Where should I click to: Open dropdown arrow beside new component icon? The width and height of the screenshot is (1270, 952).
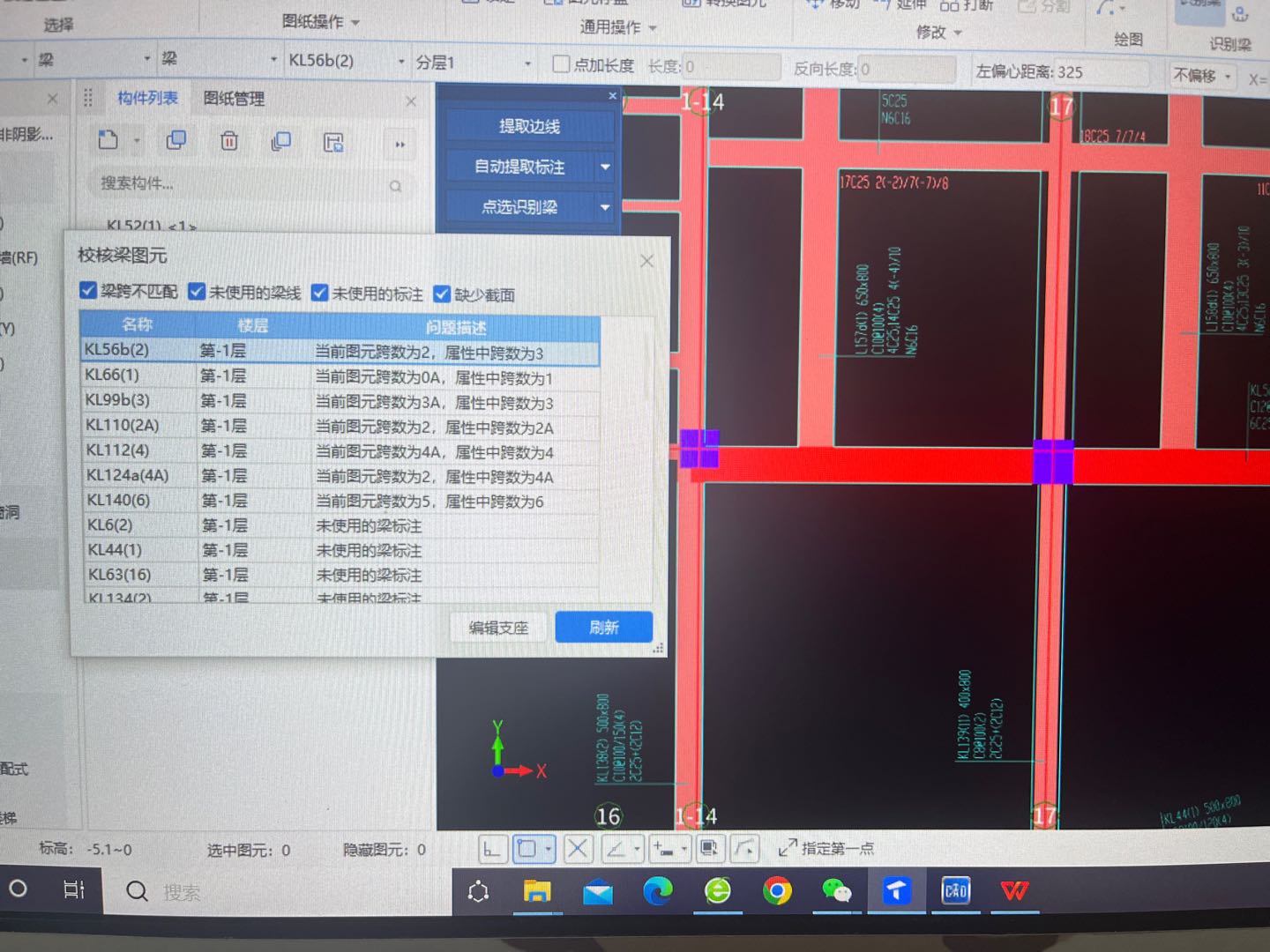pyautogui.click(x=137, y=141)
